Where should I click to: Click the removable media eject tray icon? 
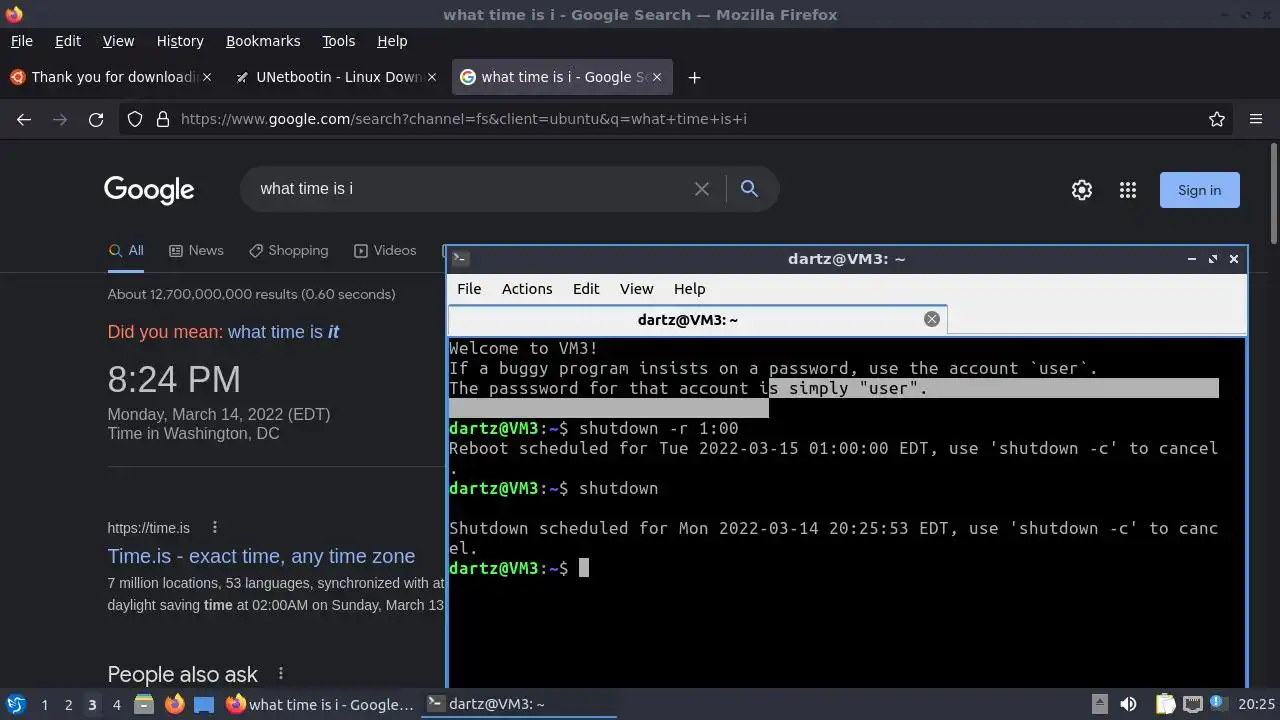(x=1099, y=704)
